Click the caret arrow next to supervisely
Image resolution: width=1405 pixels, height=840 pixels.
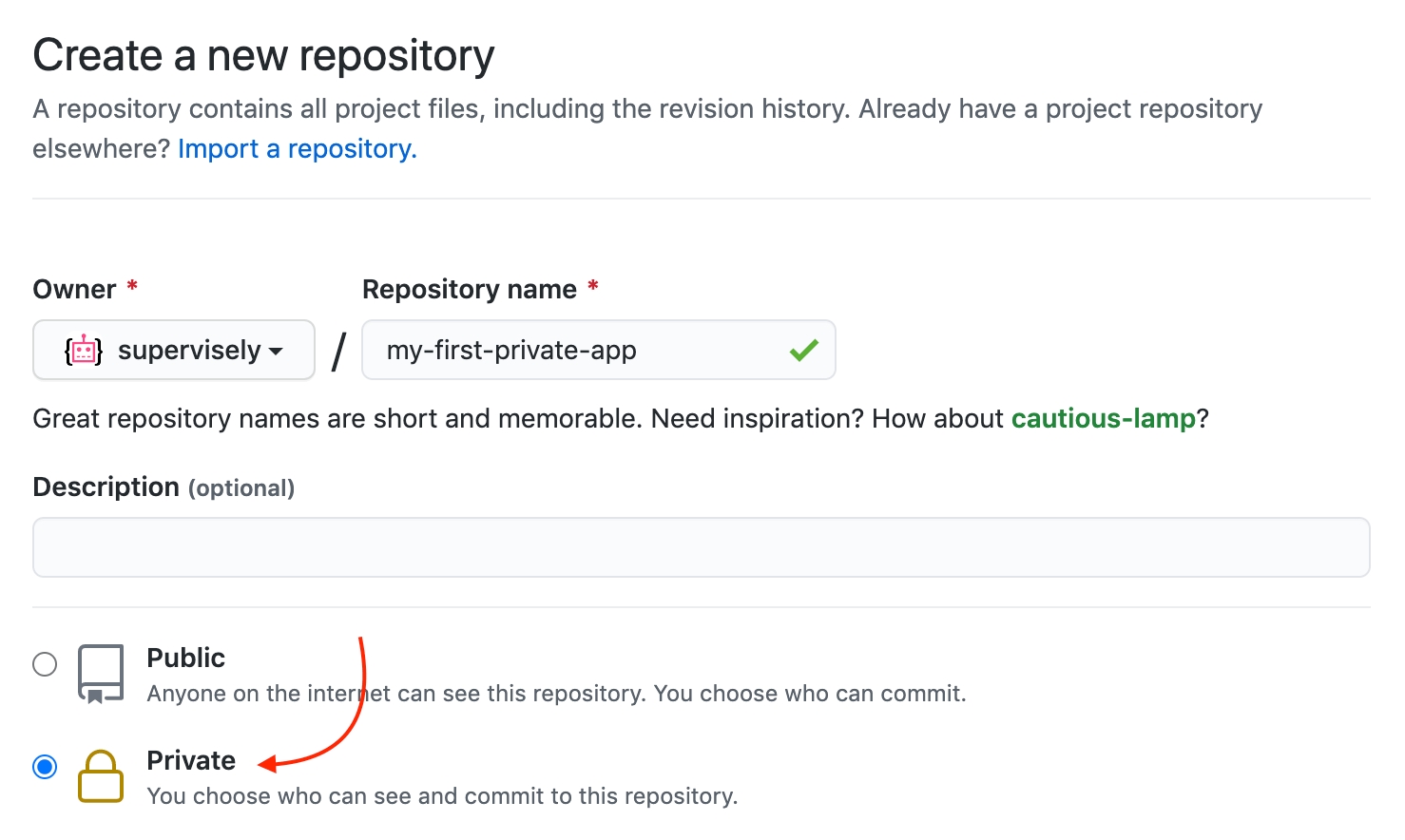277,352
